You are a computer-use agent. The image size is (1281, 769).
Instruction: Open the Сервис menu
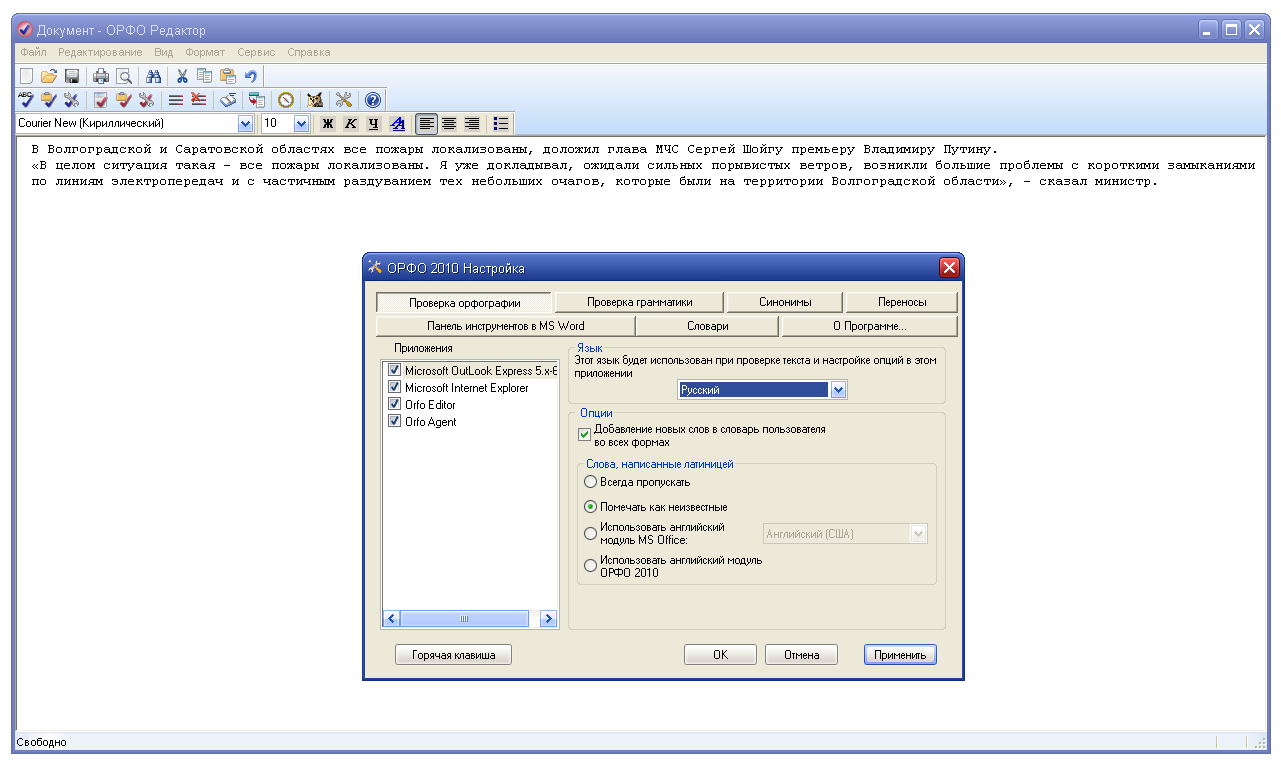coord(257,52)
